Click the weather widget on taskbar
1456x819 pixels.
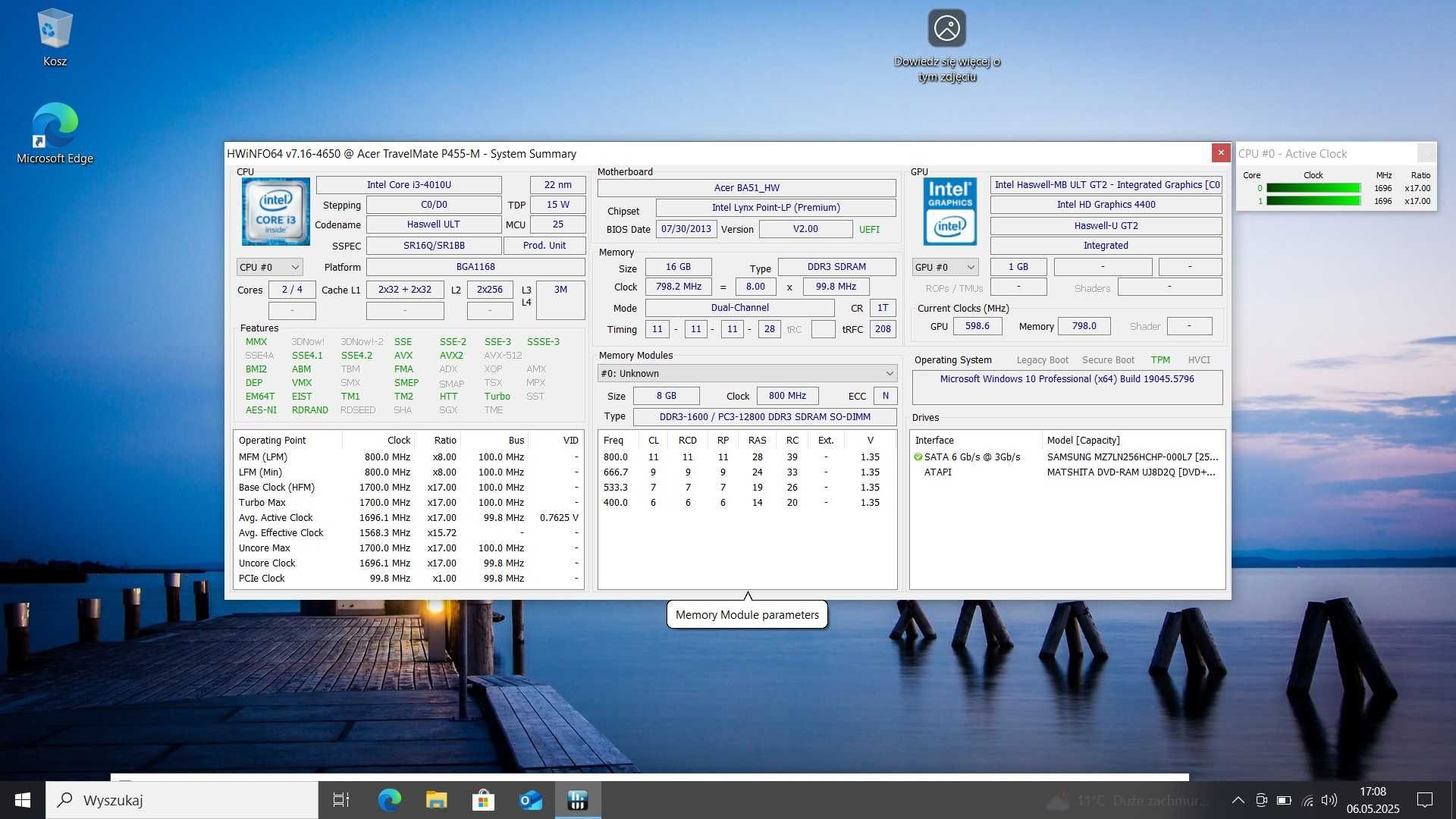pyautogui.click(x=1127, y=800)
